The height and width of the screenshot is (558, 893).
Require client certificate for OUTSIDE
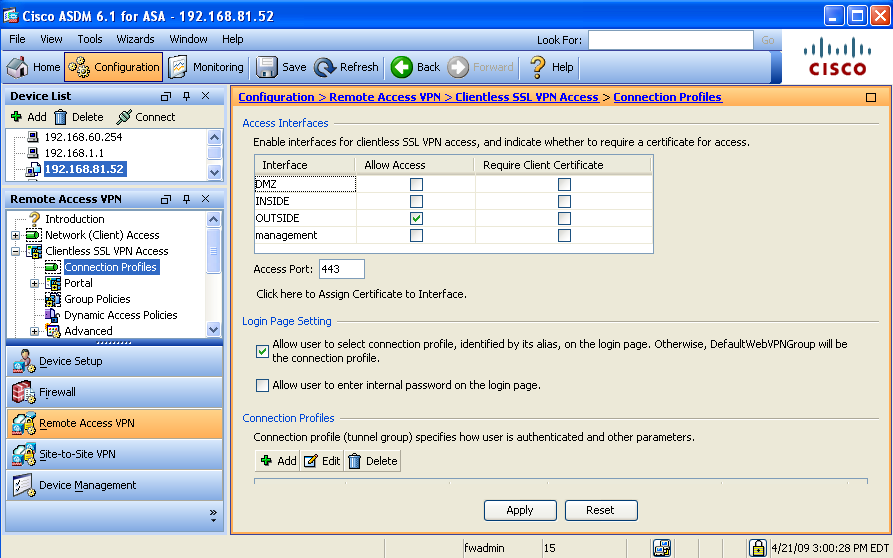point(564,219)
